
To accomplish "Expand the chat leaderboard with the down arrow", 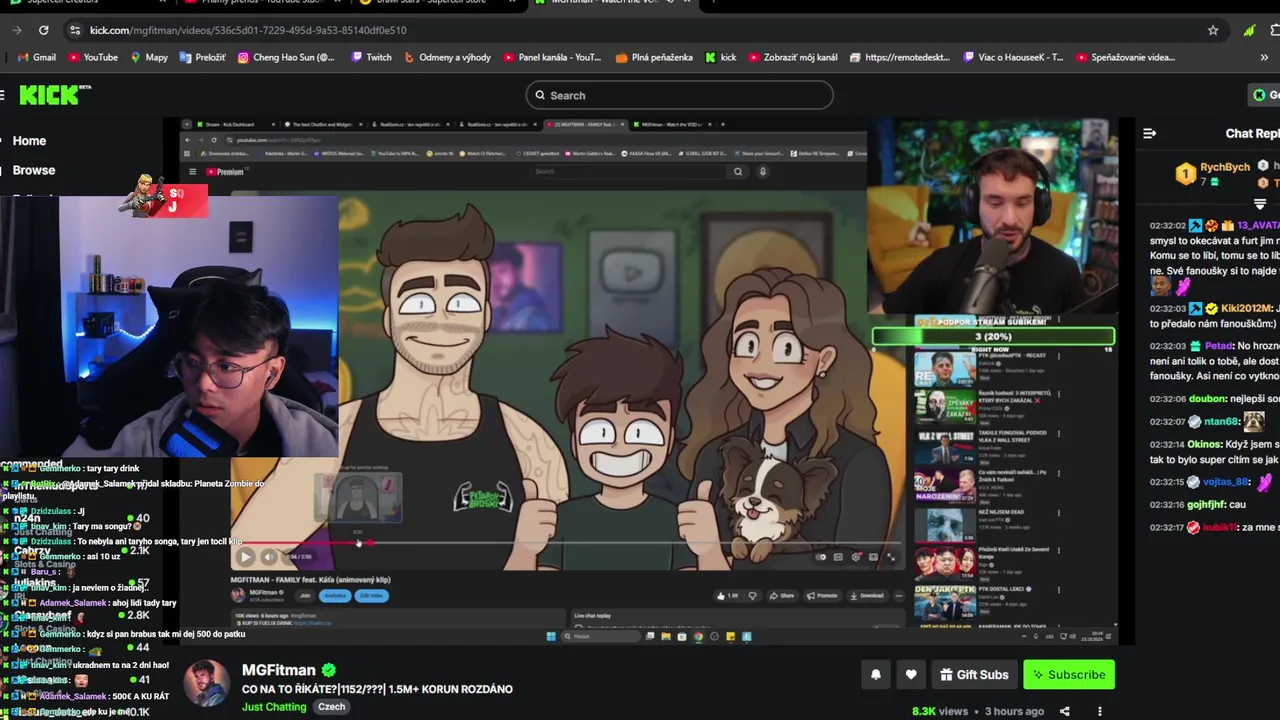I will click(x=1260, y=203).
